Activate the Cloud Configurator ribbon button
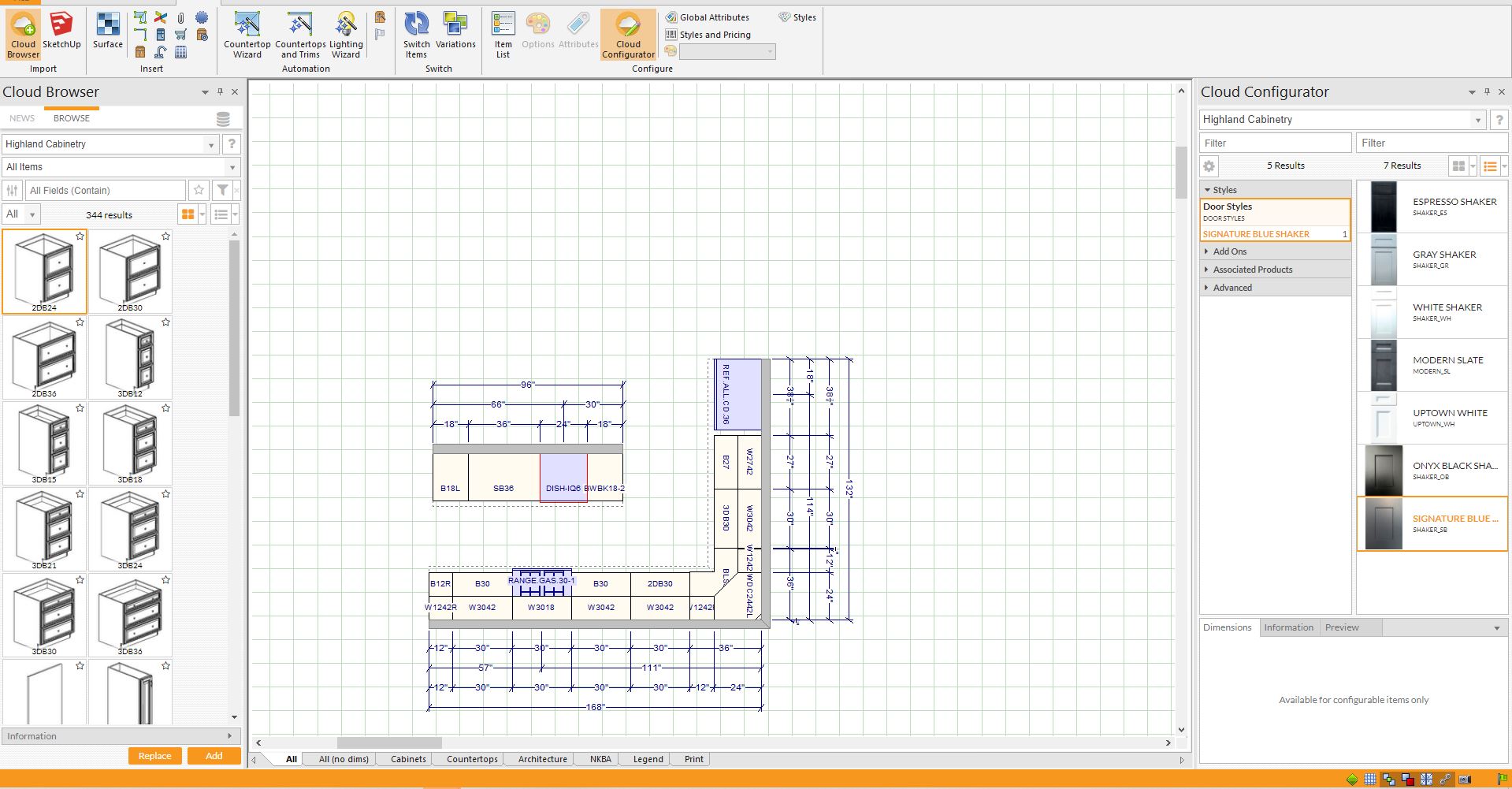Viewport: 1512px width, 789px height. point(628,35)
